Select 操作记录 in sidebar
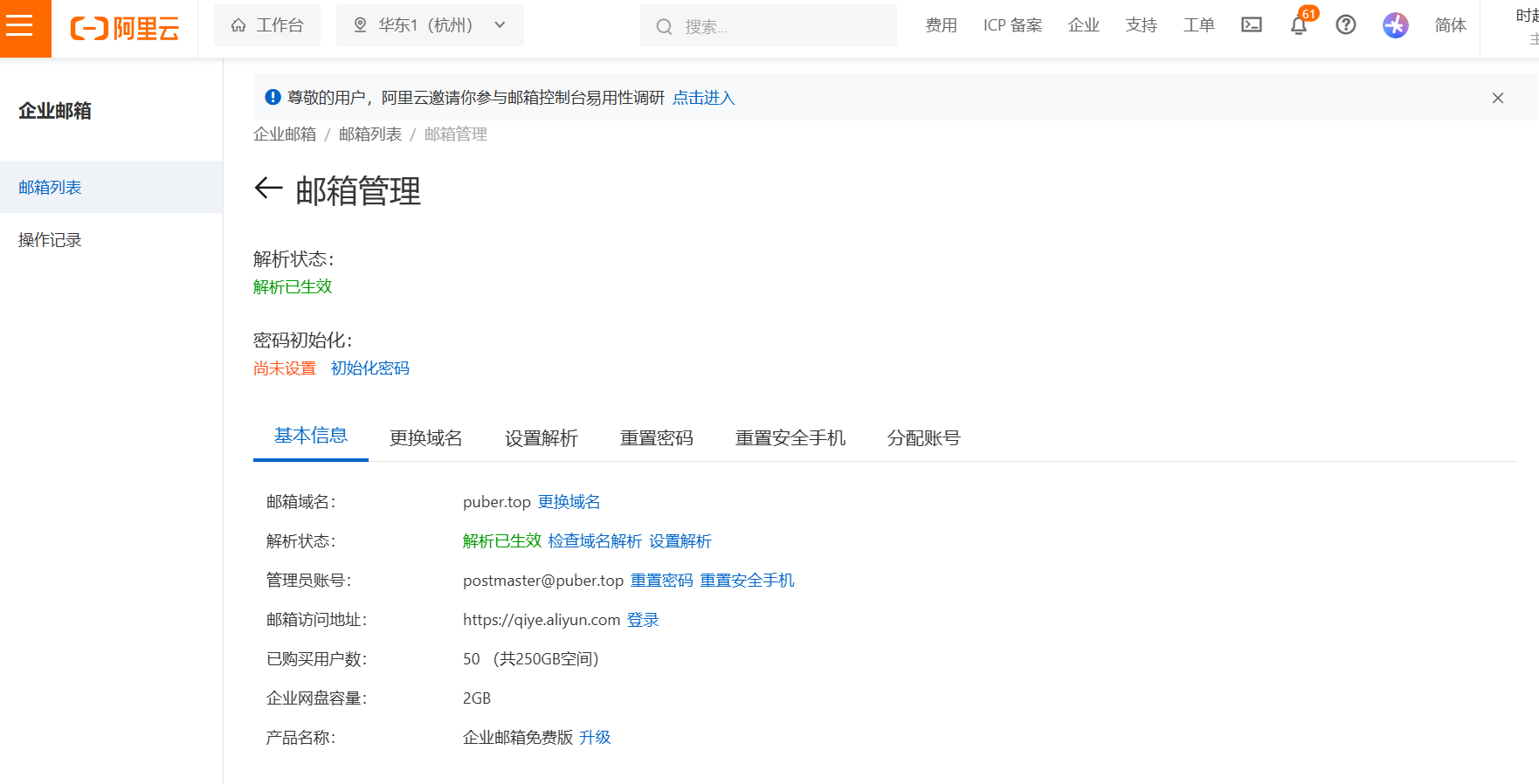The image size is (1539, 784). tap(111, 239)
